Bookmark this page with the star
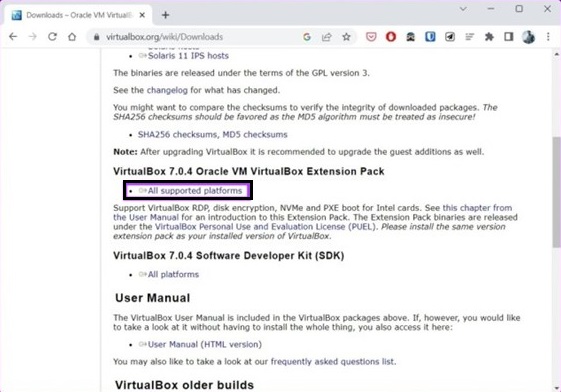 [346, 37]
